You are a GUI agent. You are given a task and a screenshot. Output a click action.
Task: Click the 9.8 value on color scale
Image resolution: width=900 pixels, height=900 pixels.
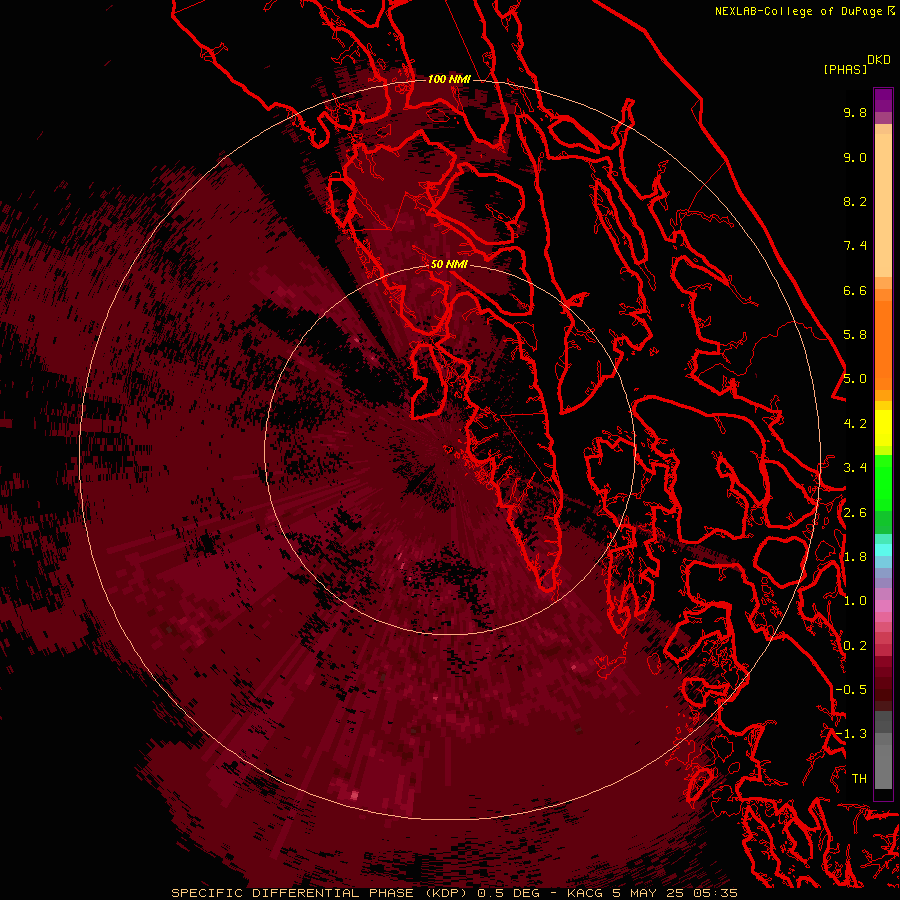[x=855, y=112]
